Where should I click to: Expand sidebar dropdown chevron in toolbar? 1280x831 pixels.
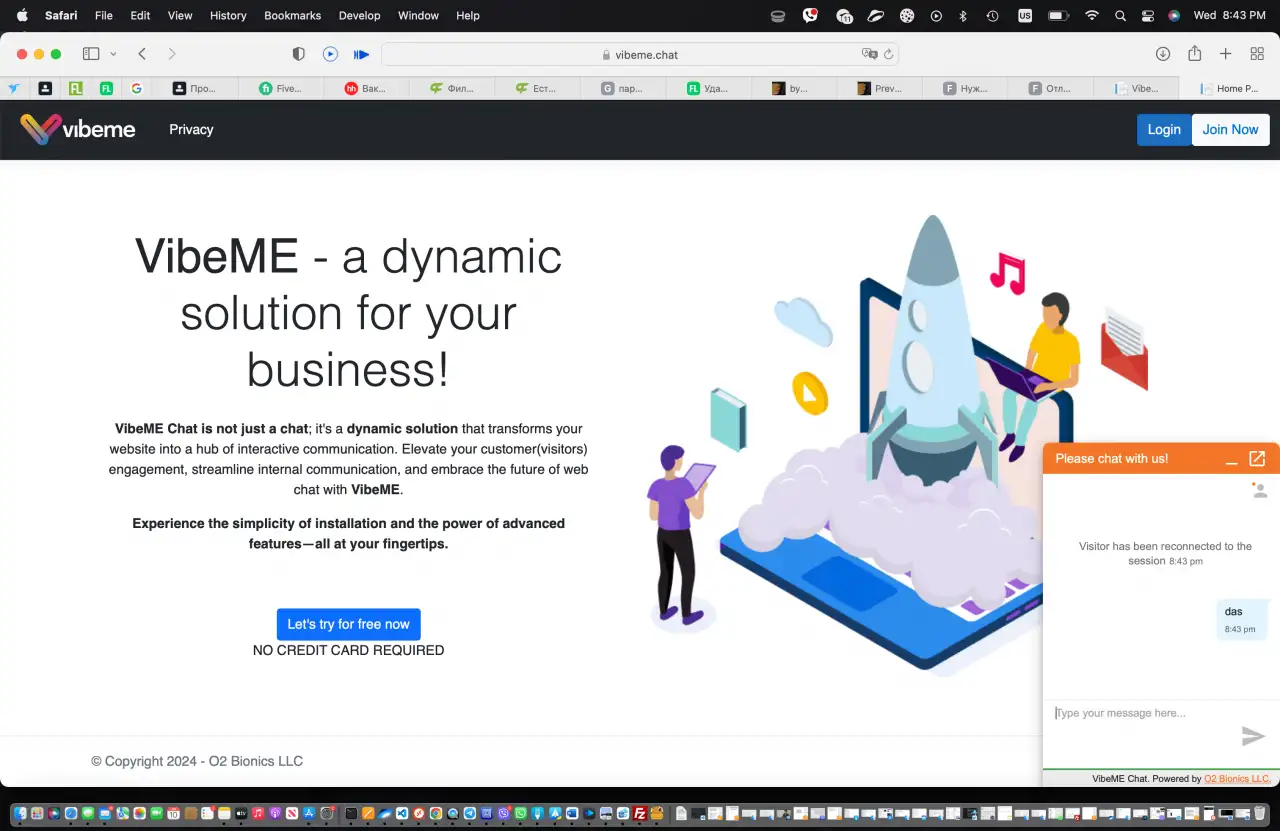tap(113, 54)
